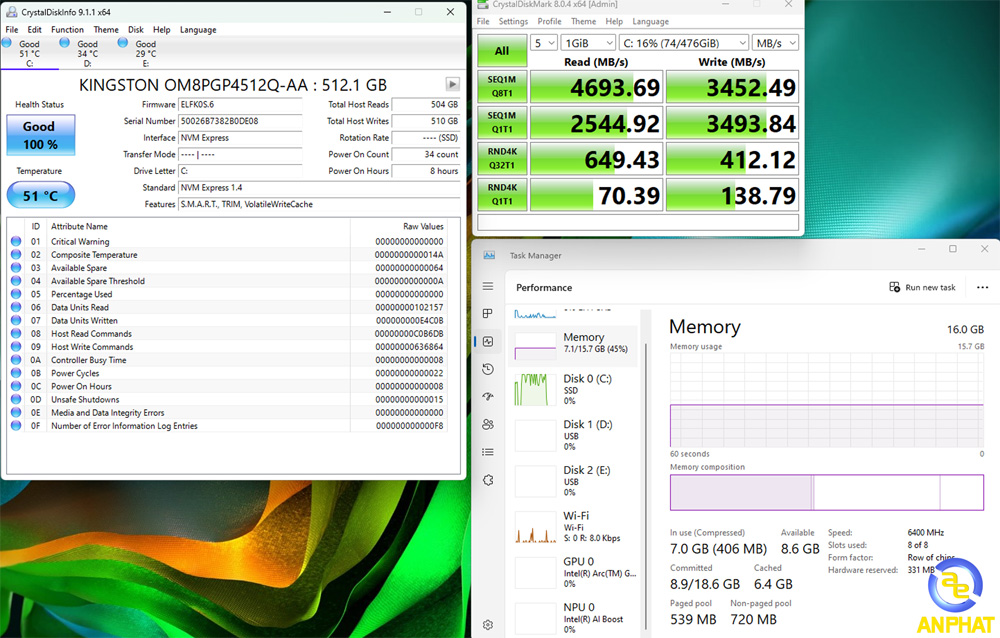
Task: Open Settings menu in CrystalDiskMark
Action: (x=513, y=21)
